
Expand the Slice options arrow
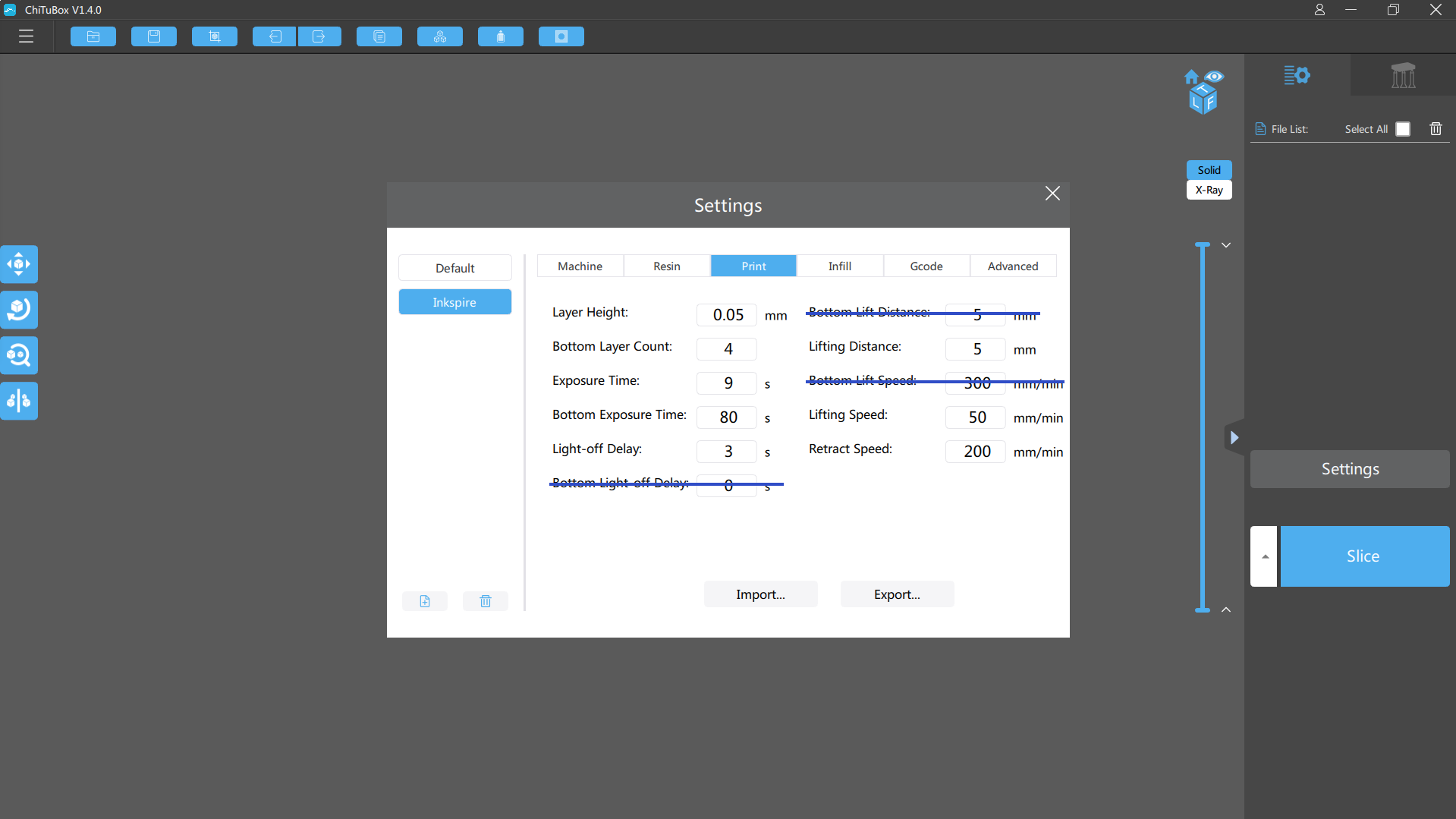pos(1264,556)
